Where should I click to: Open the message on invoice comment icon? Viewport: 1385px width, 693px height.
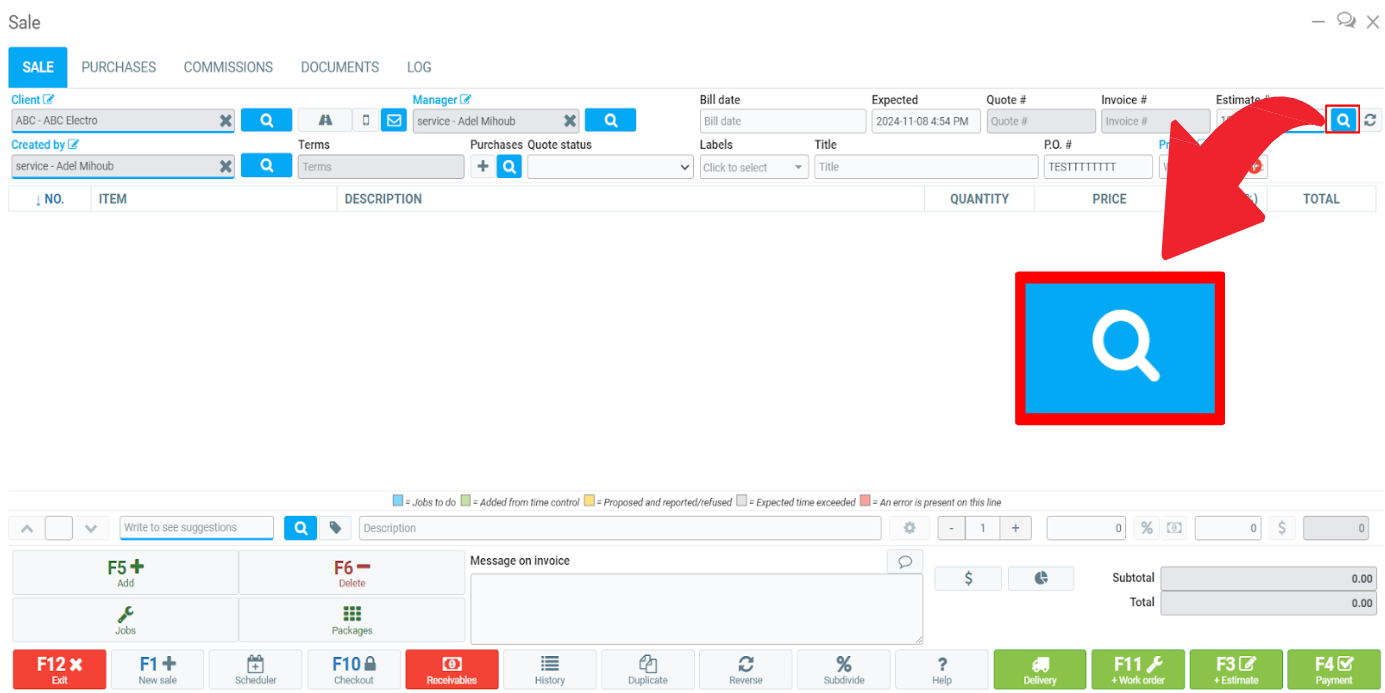(904, 562)
